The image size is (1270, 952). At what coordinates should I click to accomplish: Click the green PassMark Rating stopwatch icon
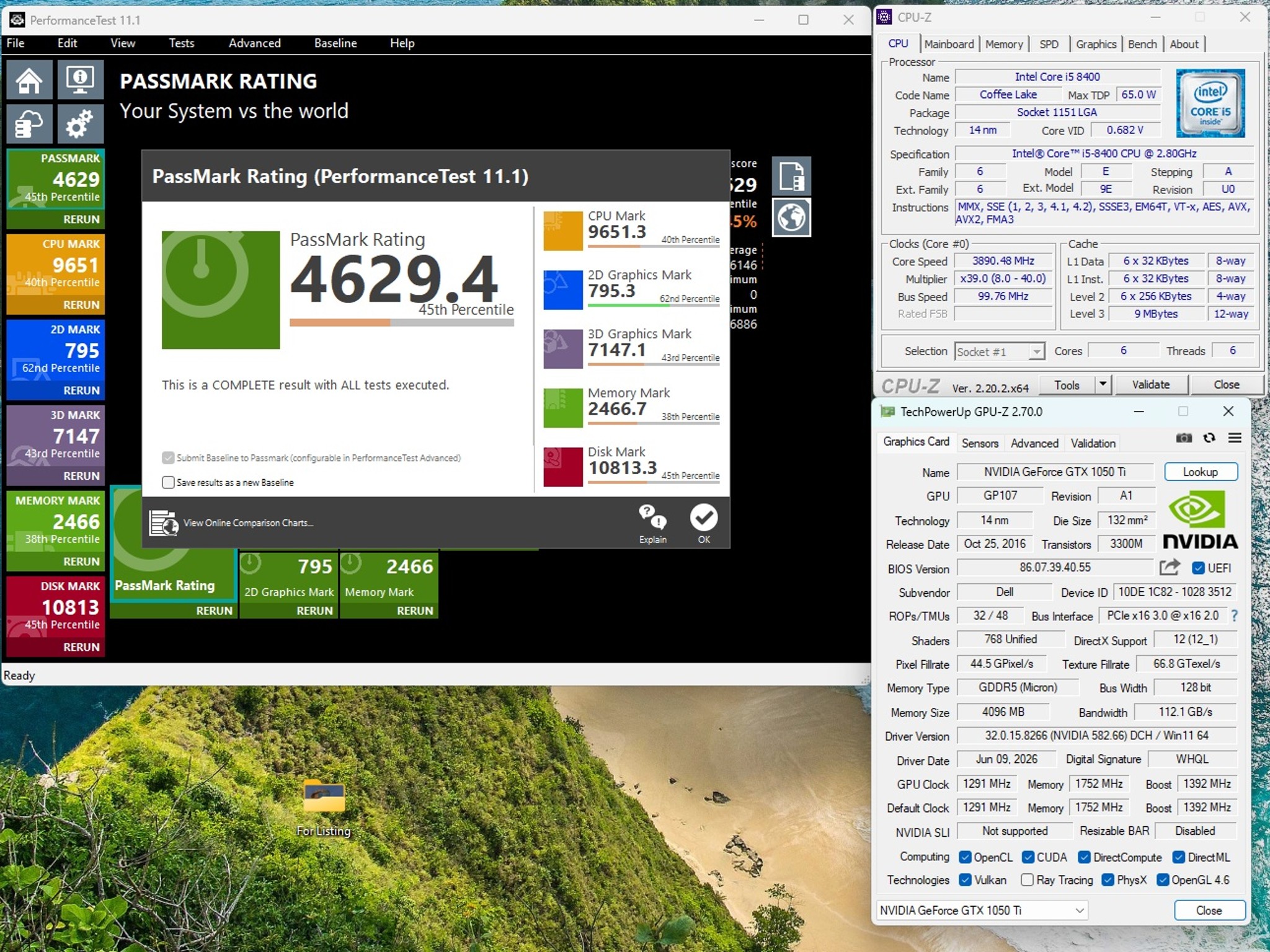coord(221,290)
